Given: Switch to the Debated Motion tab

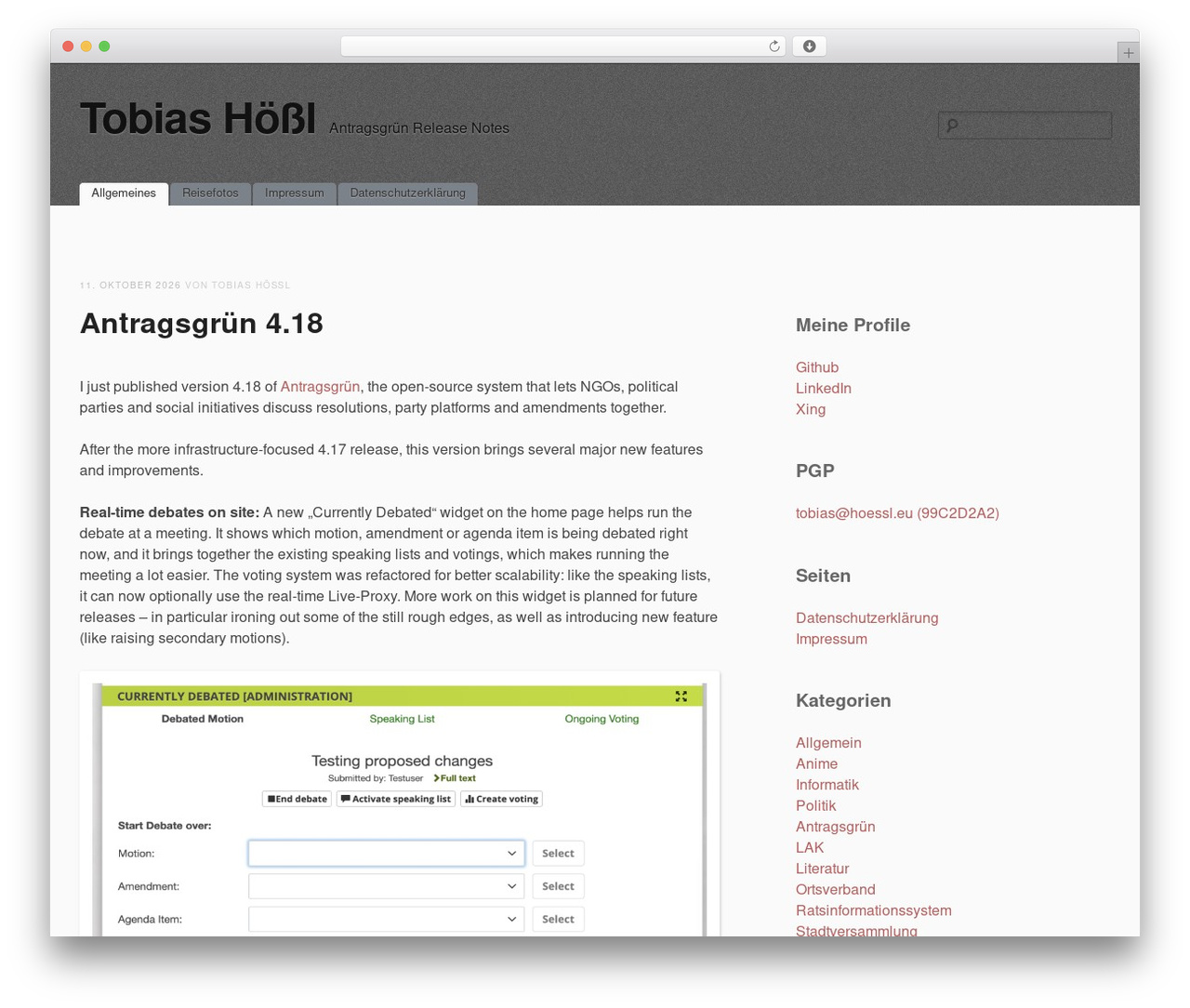Looking at the screenshot, I should pos(203,719).
